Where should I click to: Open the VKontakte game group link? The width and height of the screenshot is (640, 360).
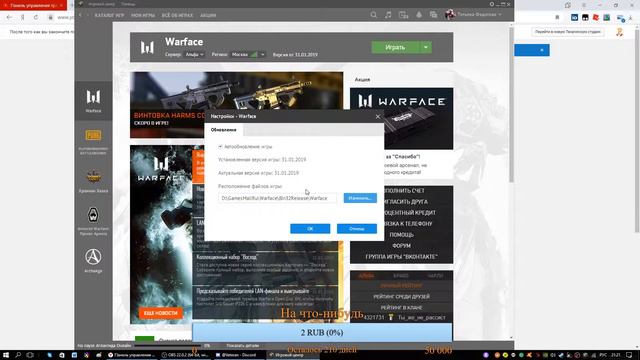coord(401,257)
